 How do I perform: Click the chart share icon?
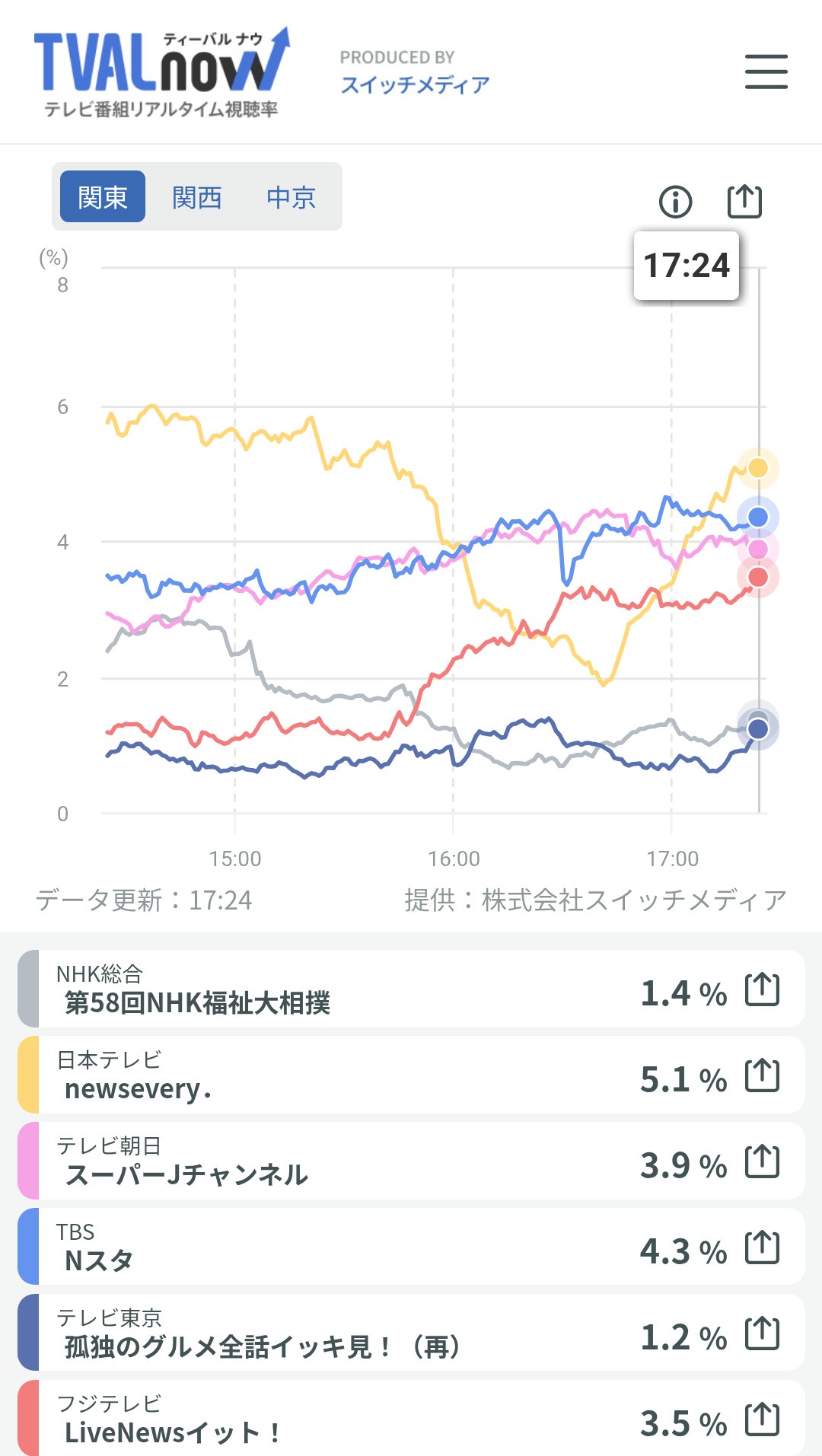click(x=744, y=201)
